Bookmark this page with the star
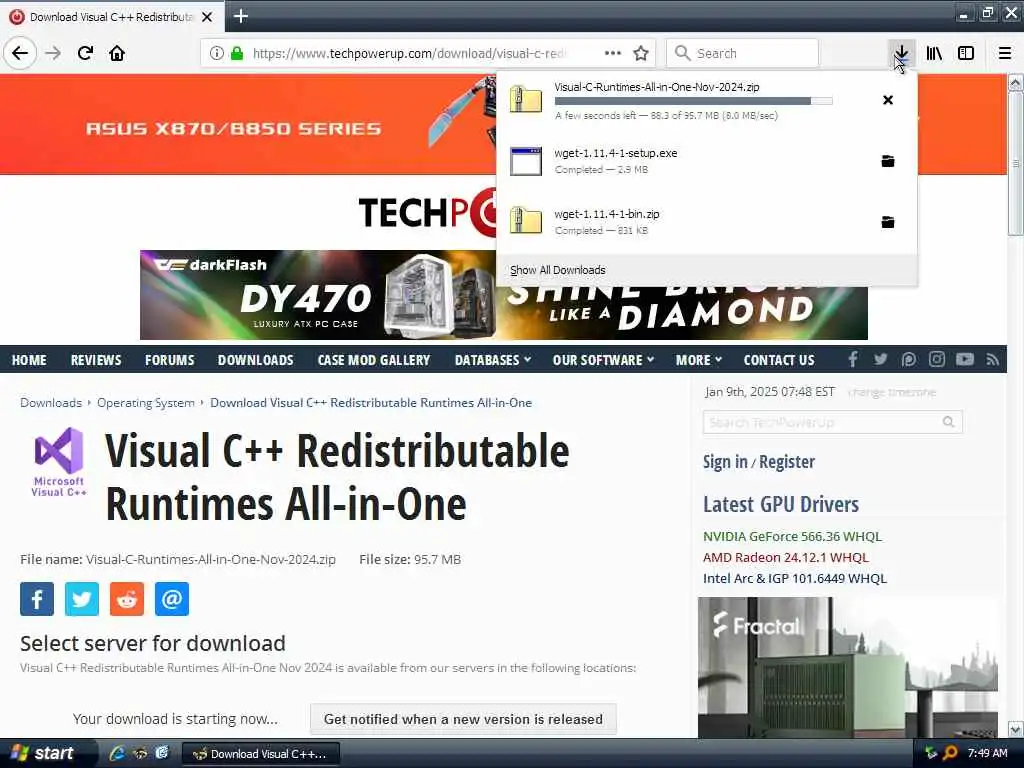Viewport: 1024px width, 768px height. click(641, 53)
